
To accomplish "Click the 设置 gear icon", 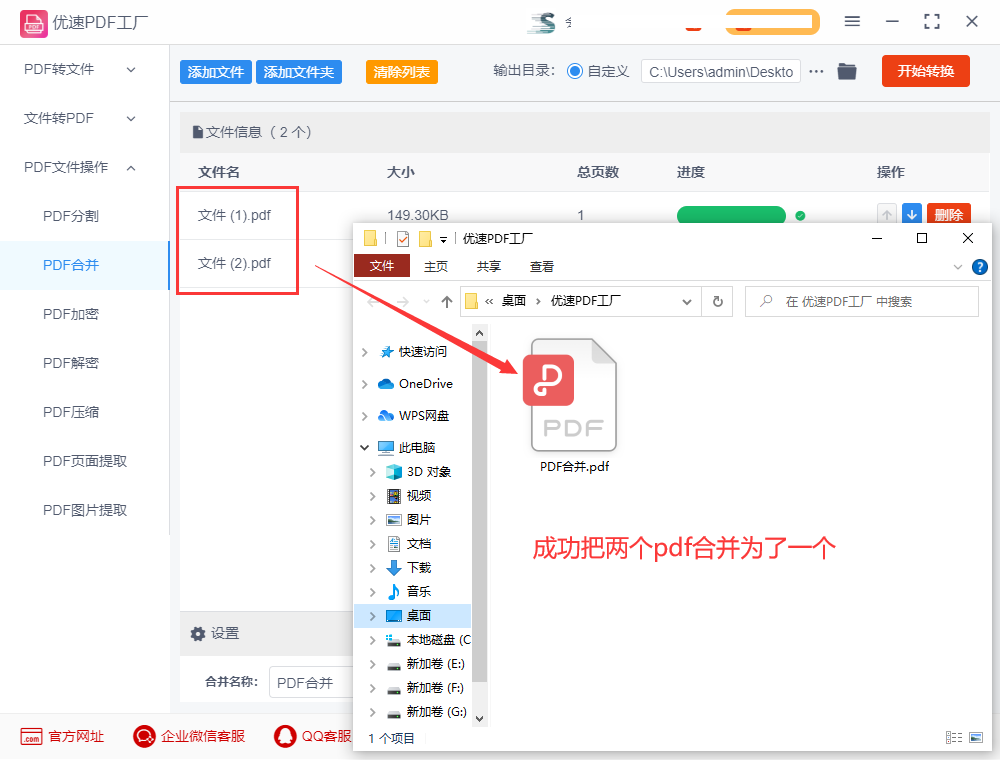I will point(198,634).
